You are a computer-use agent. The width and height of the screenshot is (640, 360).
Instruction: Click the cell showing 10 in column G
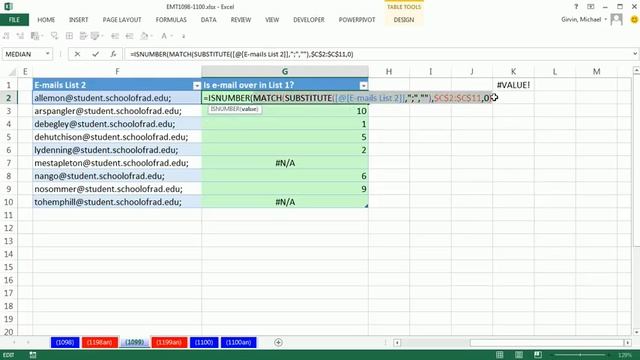pyautogui.click(x=285, y=111)
